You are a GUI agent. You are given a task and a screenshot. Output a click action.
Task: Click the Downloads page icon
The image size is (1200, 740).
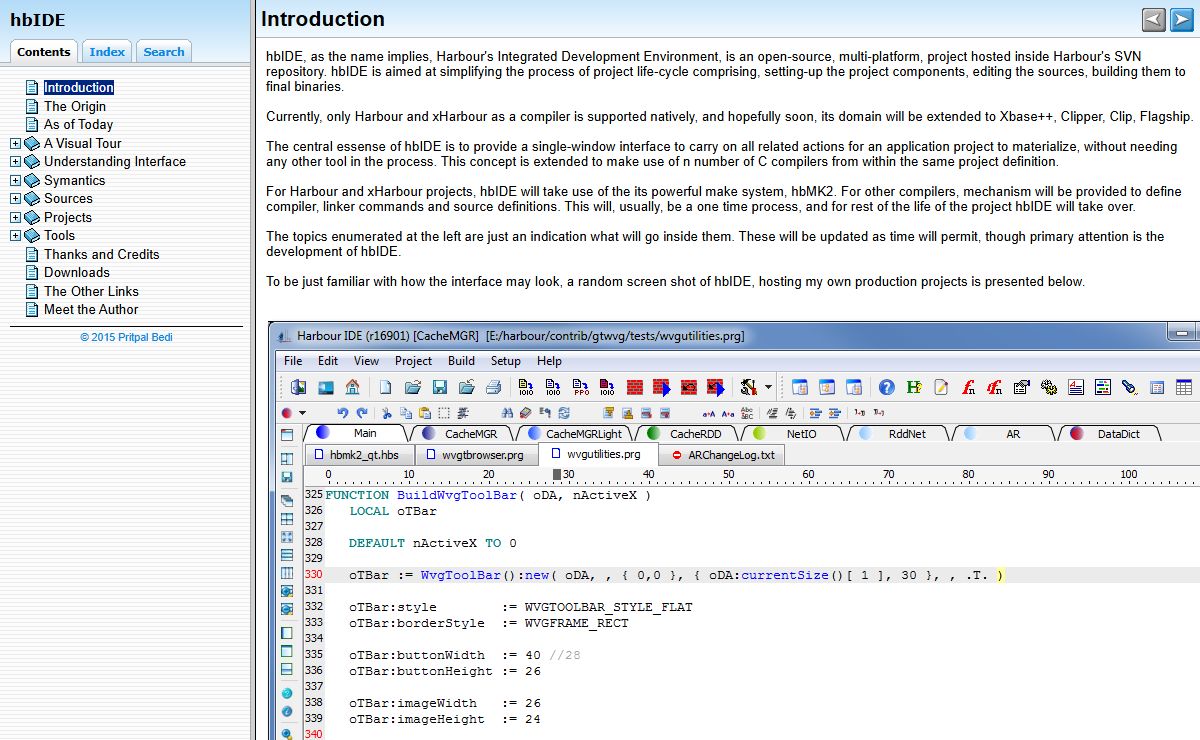32,273
